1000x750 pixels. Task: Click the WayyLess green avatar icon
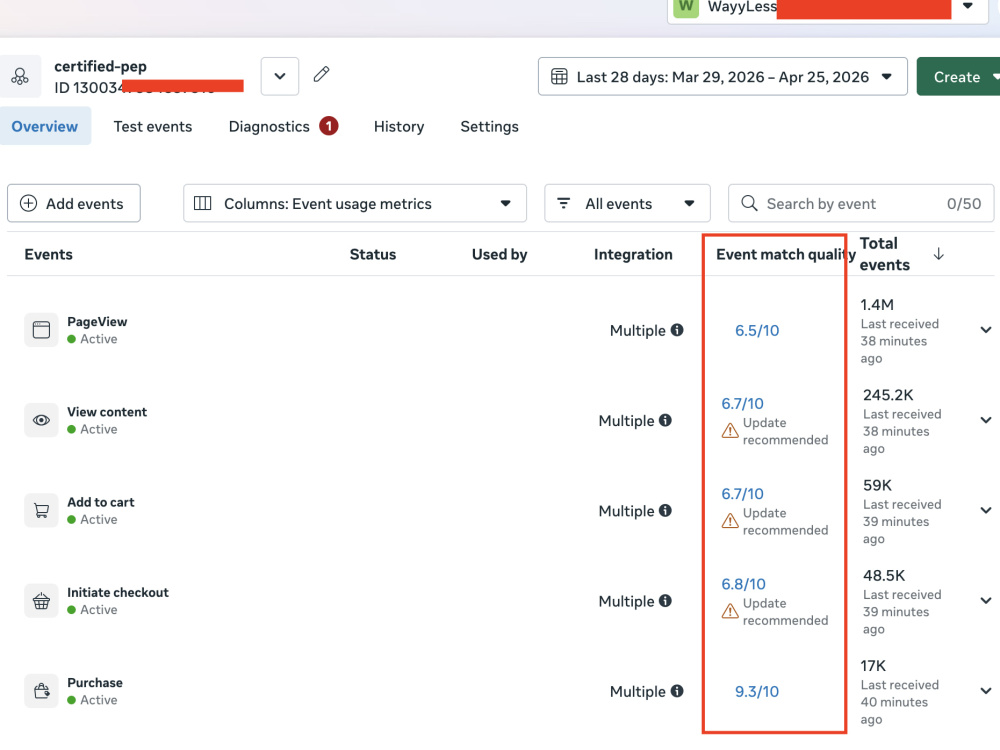tap(686, 7)
